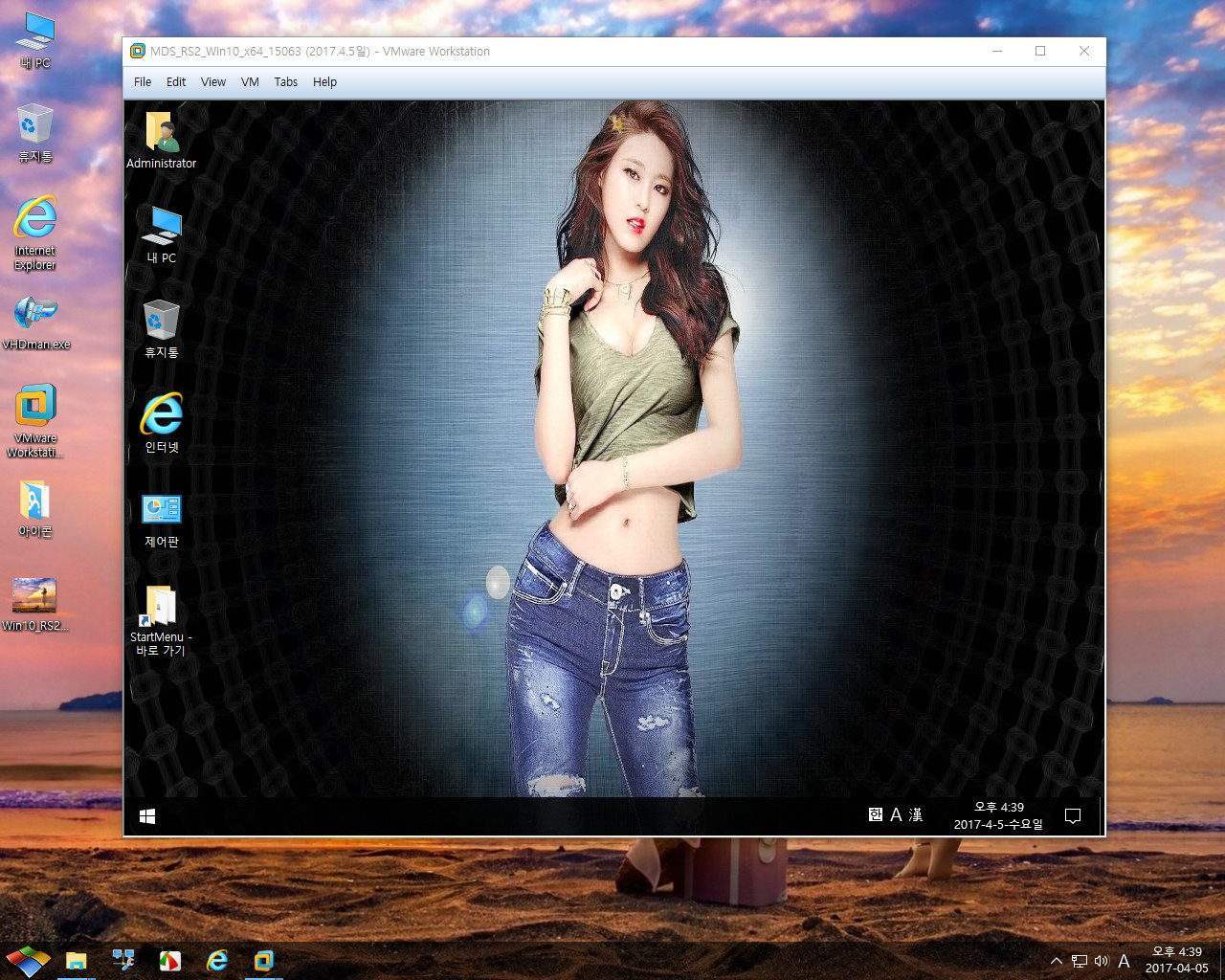This screenshot has width=1225, height=980.
Task: Click the 漢 Hanja conversion icon in the VM taskbar
Action: pos(916,814)
